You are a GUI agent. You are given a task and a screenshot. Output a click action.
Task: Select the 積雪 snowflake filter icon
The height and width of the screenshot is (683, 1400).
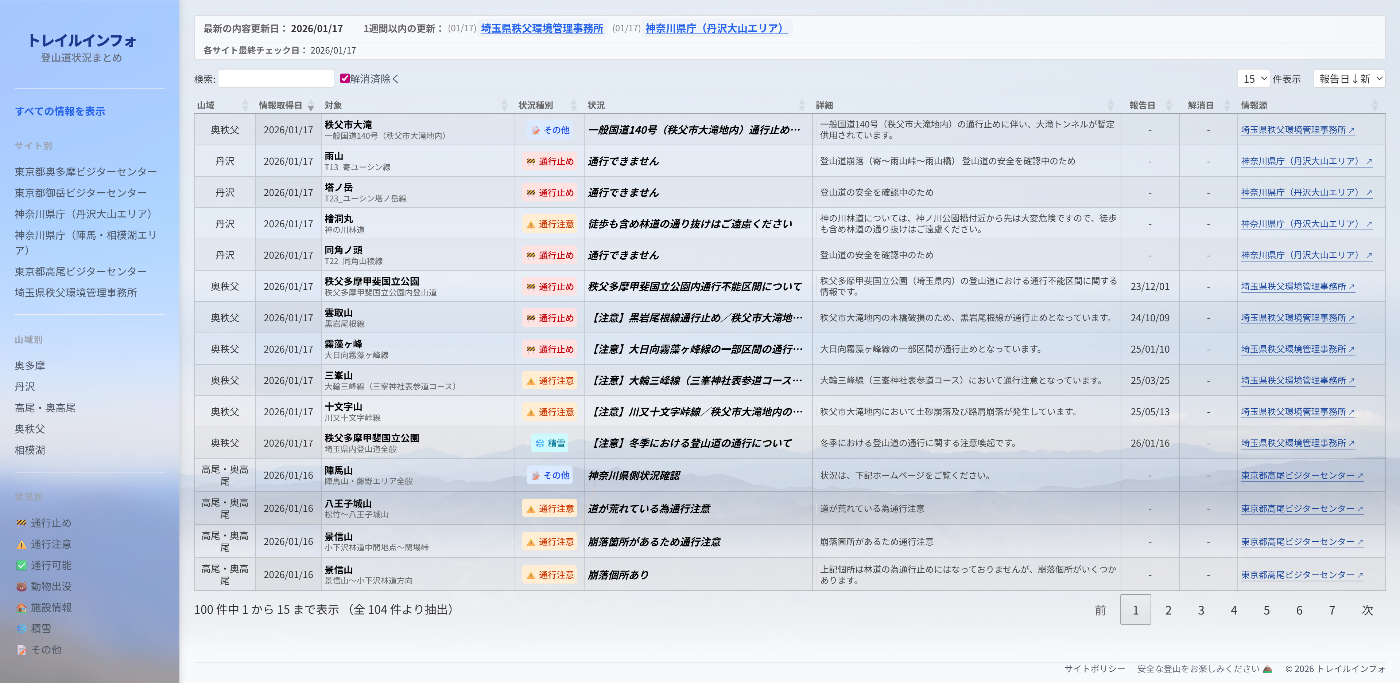[x=20, y=627]
